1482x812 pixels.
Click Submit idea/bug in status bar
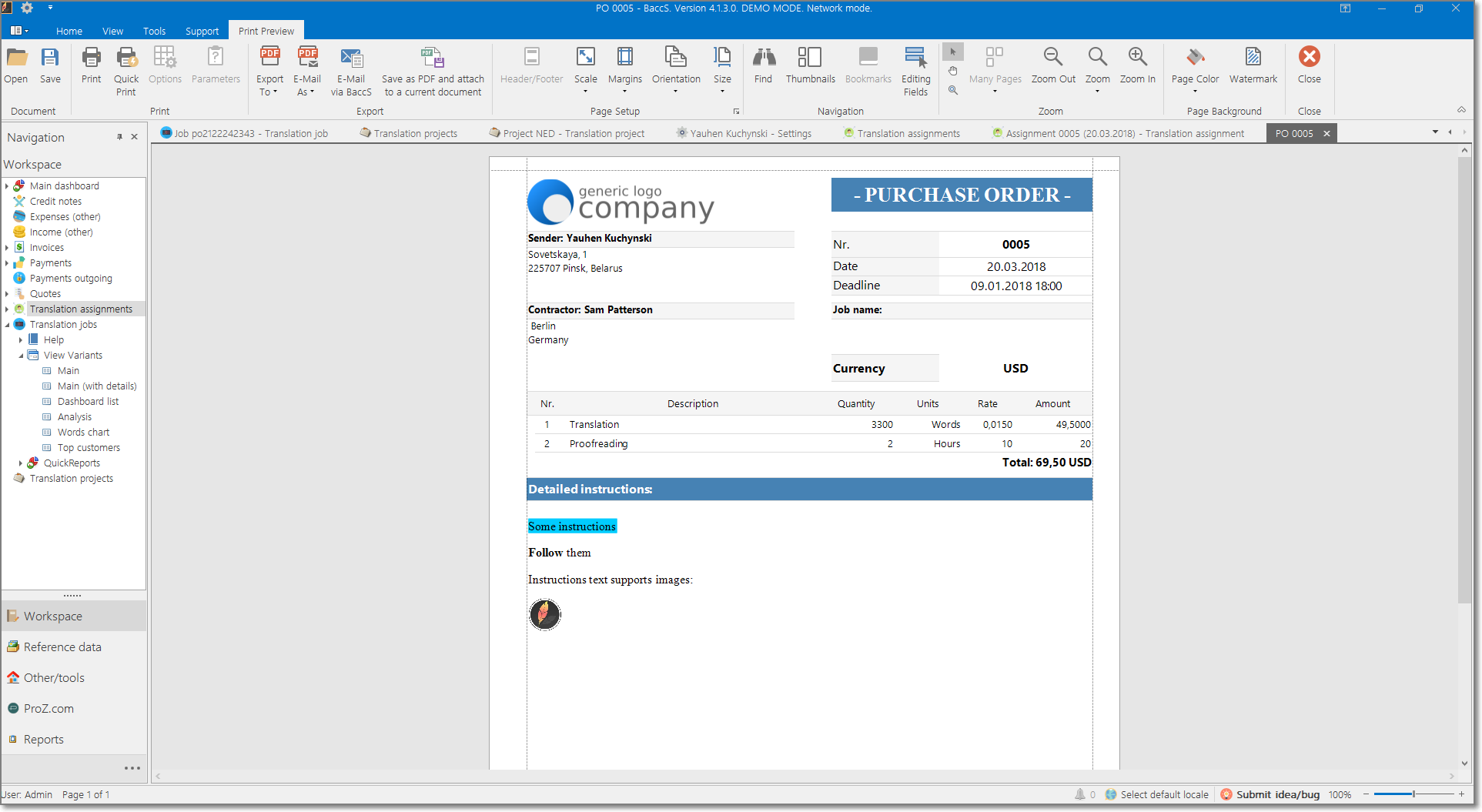(1270, 794)
